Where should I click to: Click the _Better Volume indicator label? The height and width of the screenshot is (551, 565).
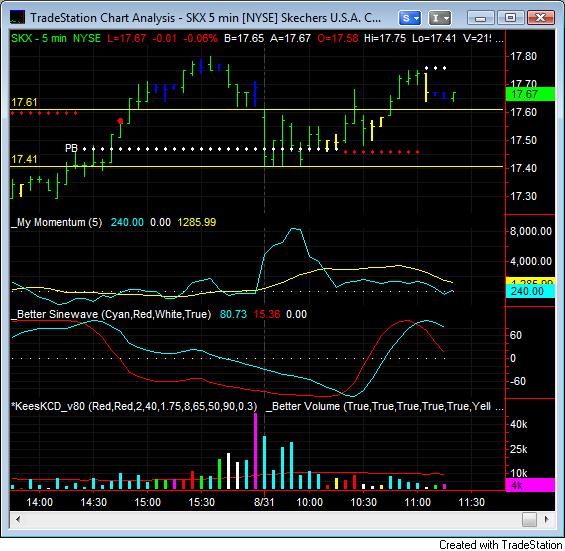[378, 406]
